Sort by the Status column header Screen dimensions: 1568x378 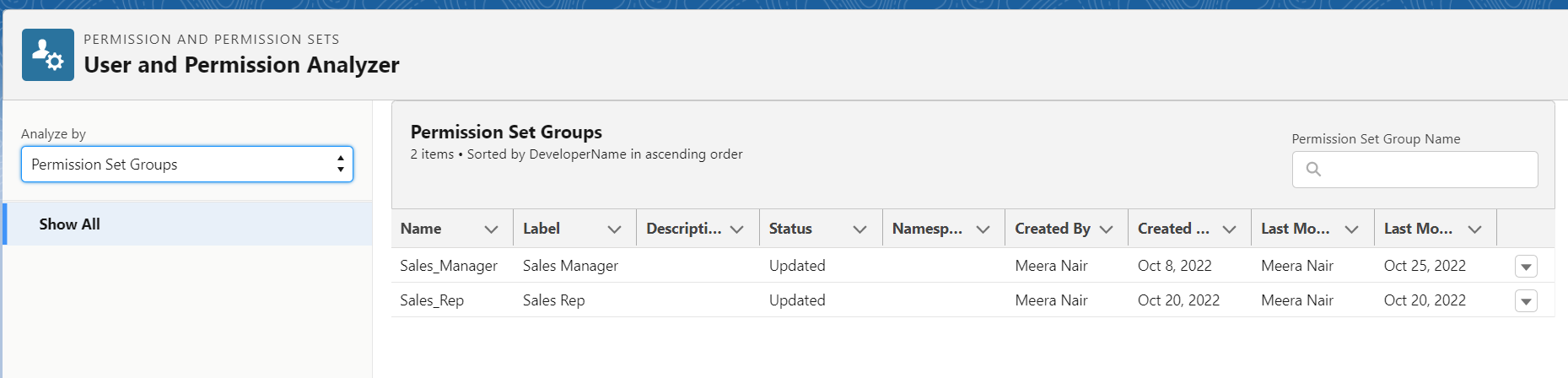[x=790, y=229]
